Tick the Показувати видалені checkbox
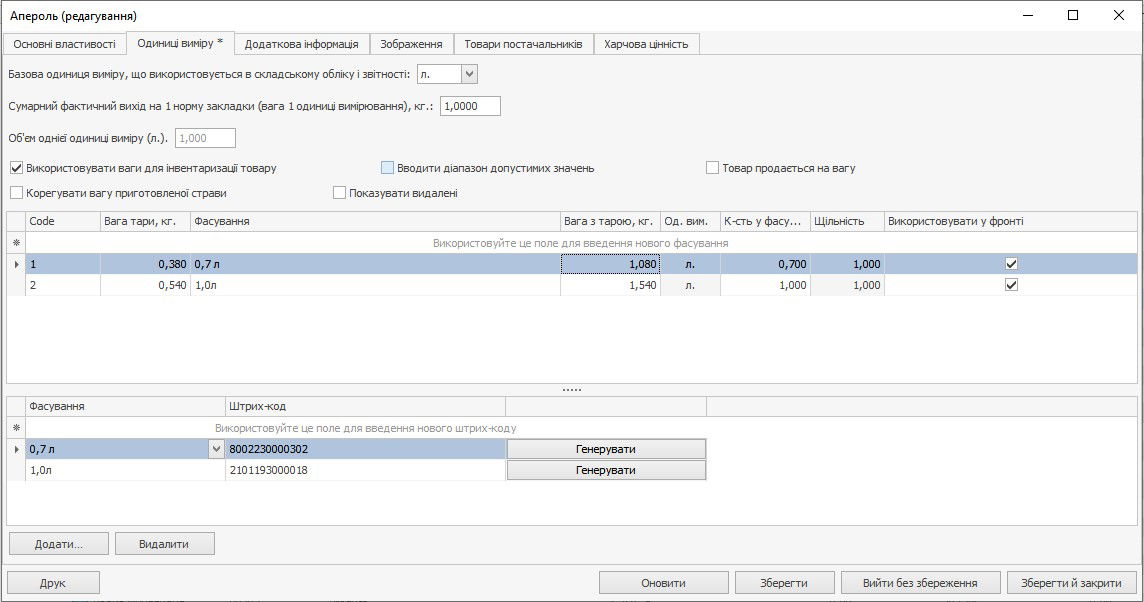1144x602 pixels. pyautogui.click(x=340, y=193)
